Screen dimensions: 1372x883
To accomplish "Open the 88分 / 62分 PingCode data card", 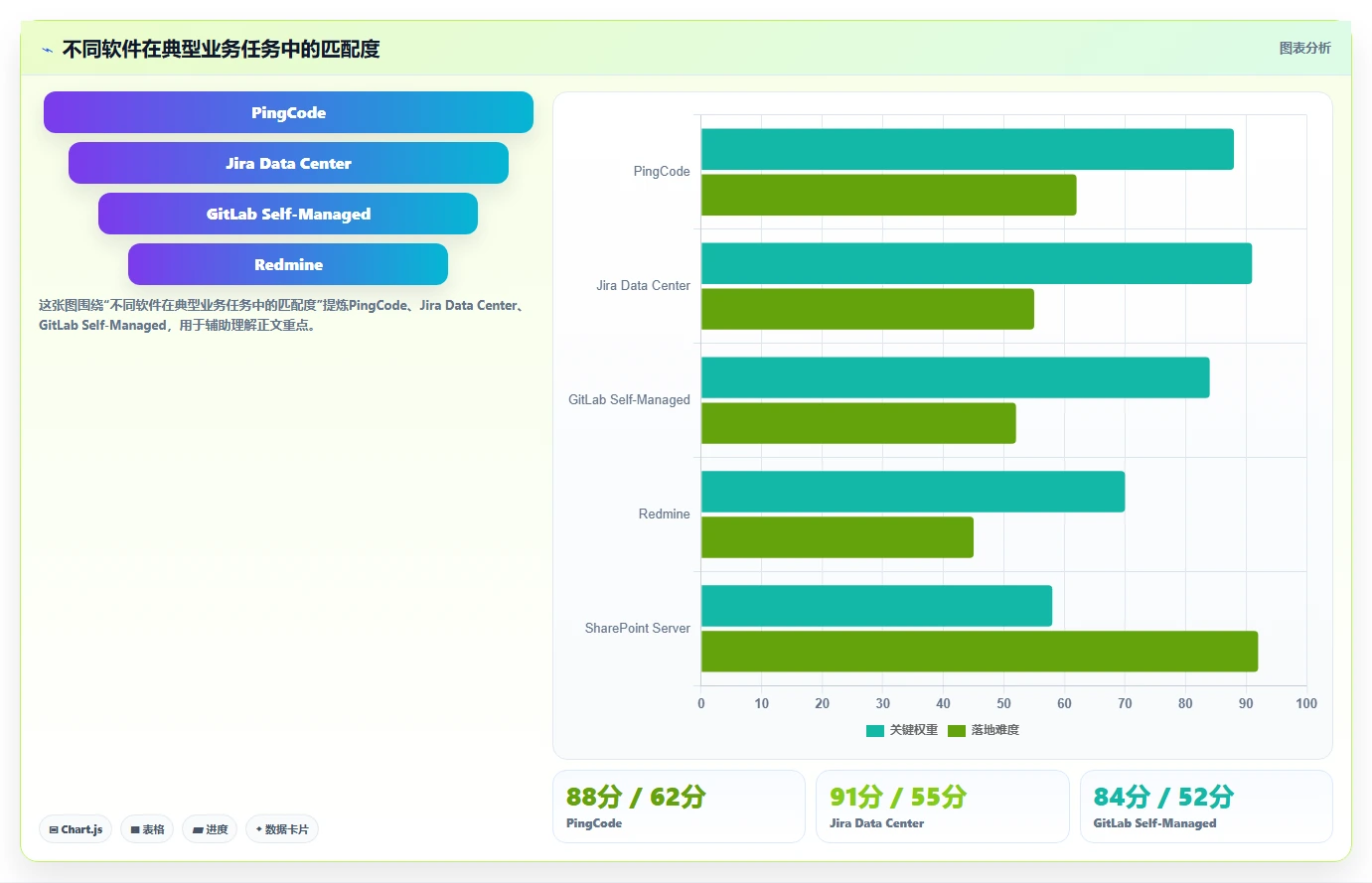I will coord(679,807).
